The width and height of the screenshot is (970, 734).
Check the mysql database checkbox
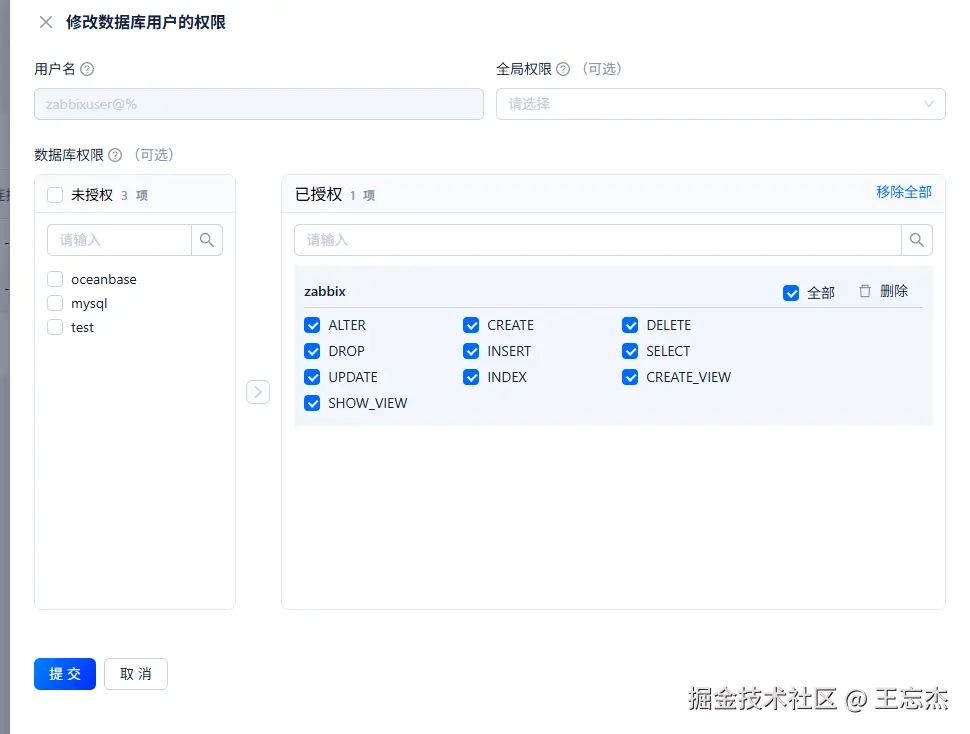coord(55,303)
